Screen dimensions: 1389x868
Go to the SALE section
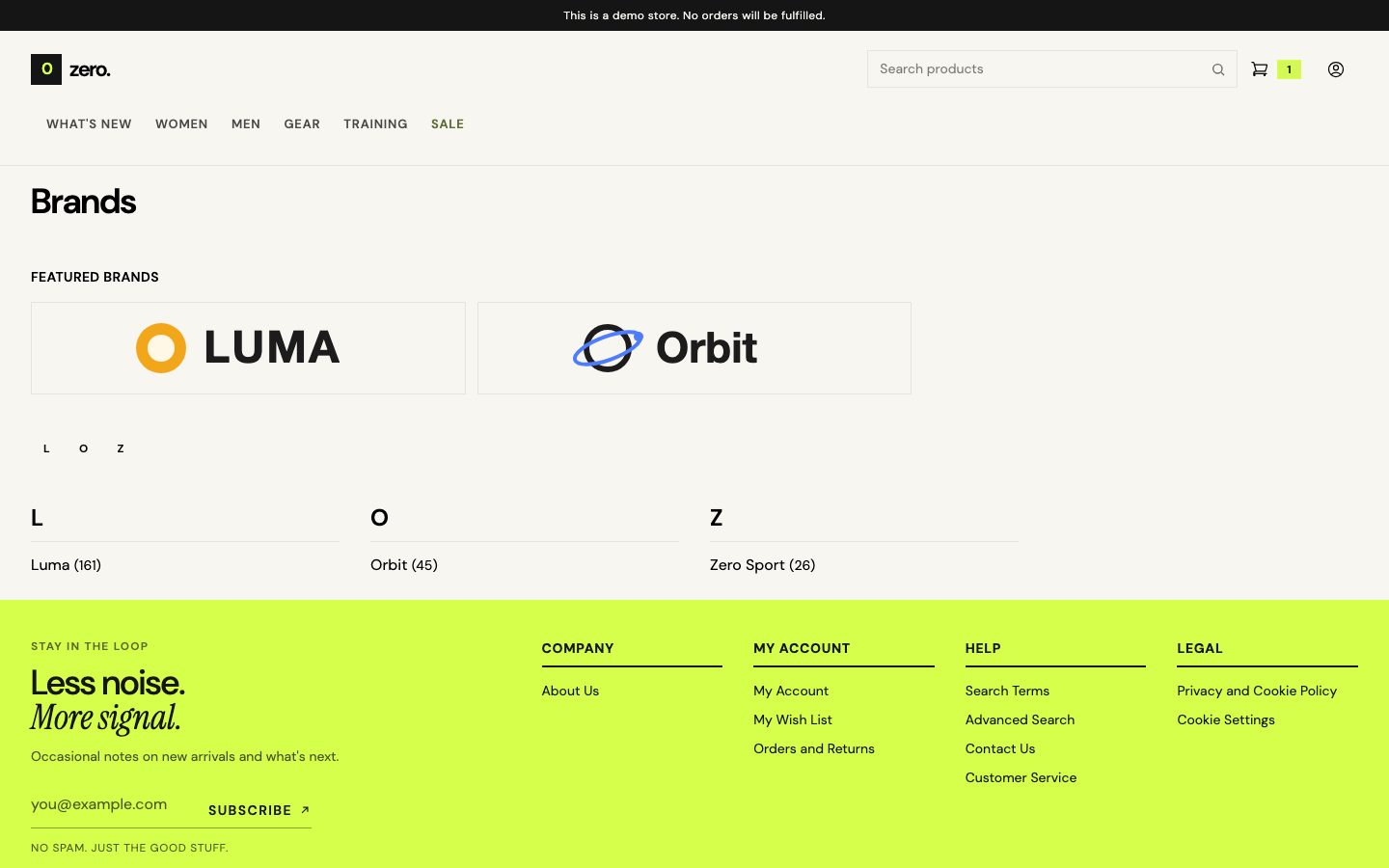pyautogui.click(x=448, y=124)
